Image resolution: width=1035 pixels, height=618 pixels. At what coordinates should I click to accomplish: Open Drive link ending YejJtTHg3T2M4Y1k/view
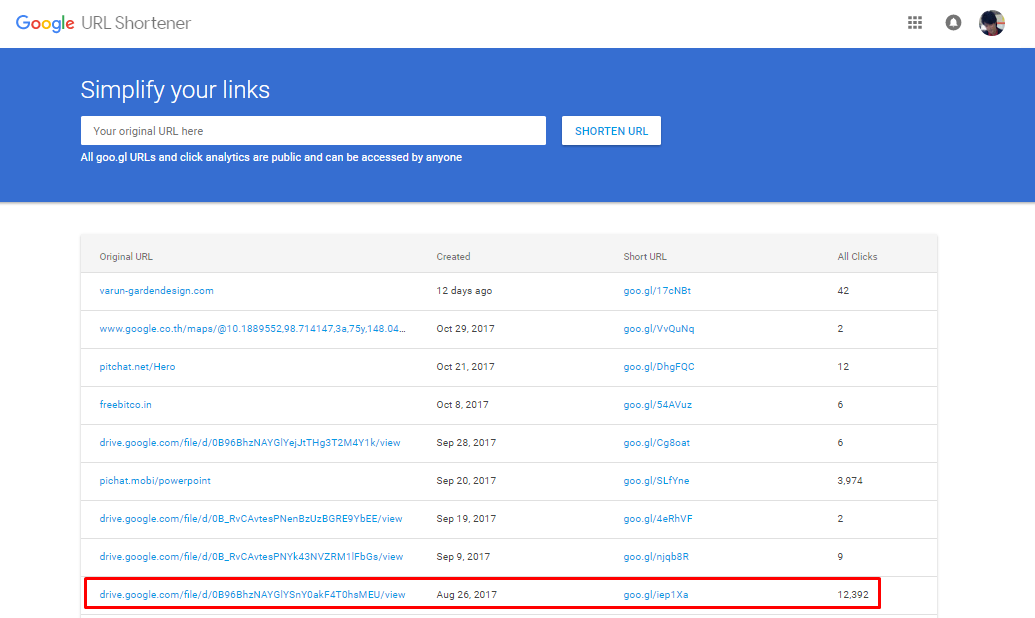pos(250,442)
